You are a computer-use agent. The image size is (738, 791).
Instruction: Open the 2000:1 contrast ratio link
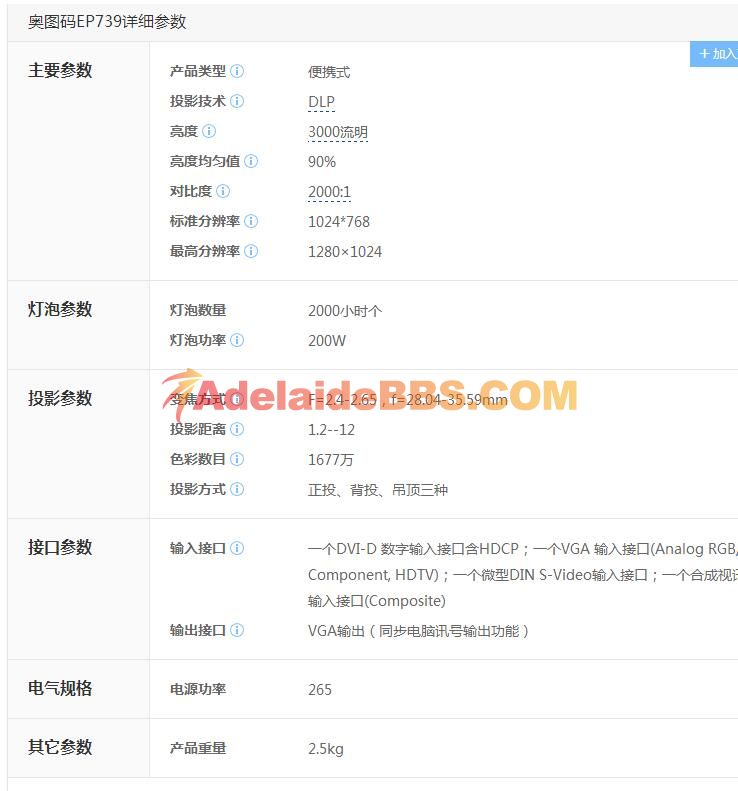click(329, 192)
